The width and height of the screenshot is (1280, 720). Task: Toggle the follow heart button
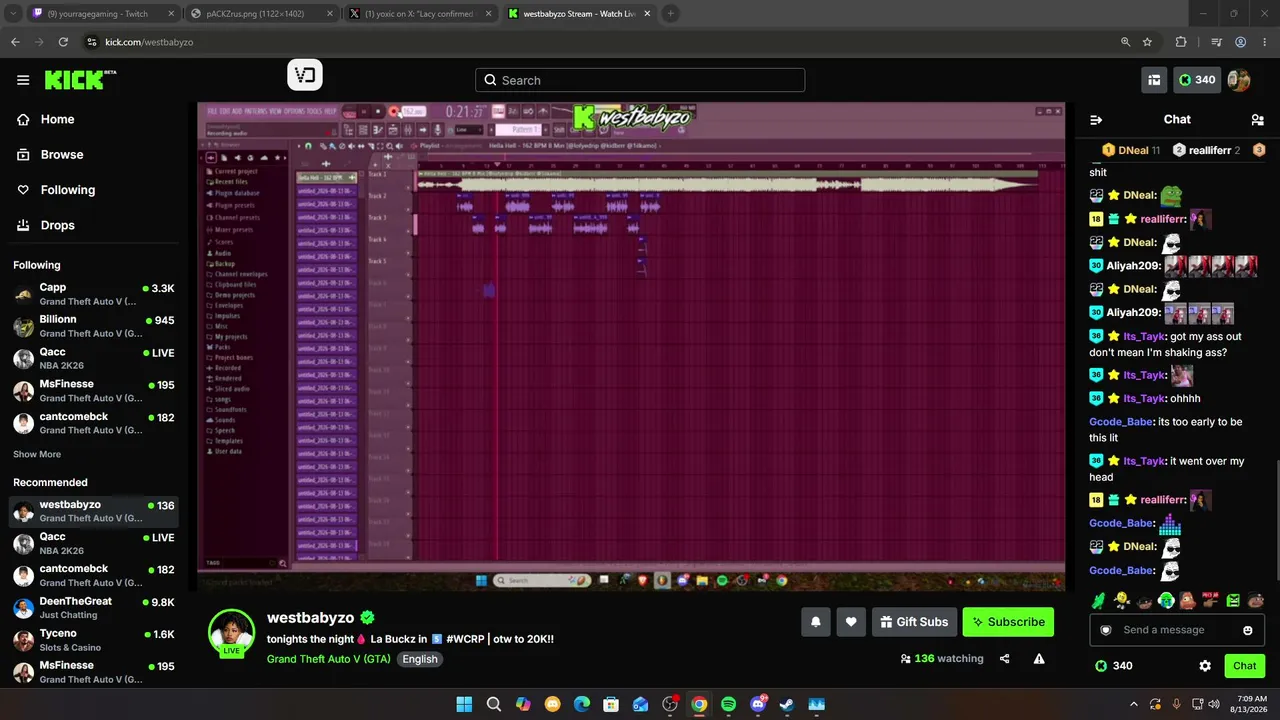(x=851, y=622)
